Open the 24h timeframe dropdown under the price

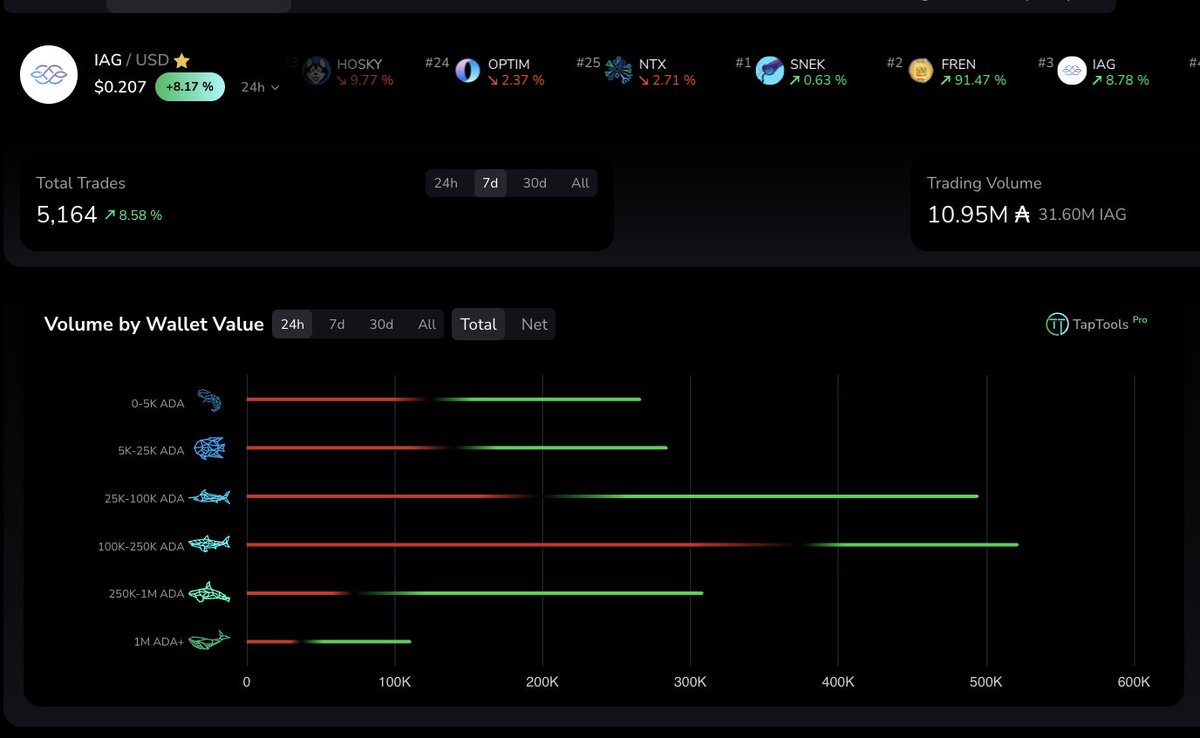(x=258, y=87)
